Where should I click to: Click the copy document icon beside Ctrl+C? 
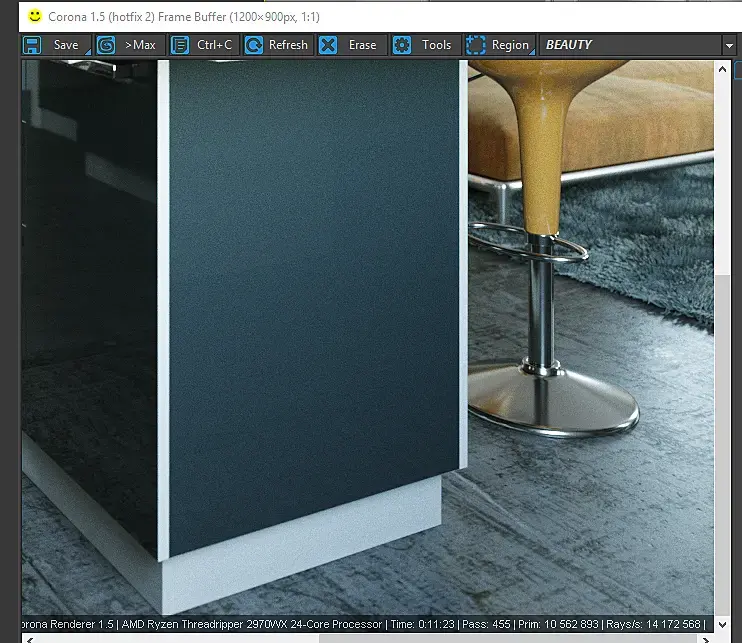click(x=180, y=45)
